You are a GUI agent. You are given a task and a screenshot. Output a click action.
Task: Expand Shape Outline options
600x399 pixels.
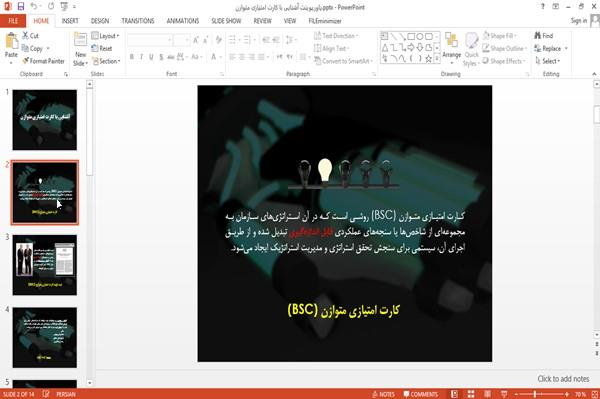point(505,48)
